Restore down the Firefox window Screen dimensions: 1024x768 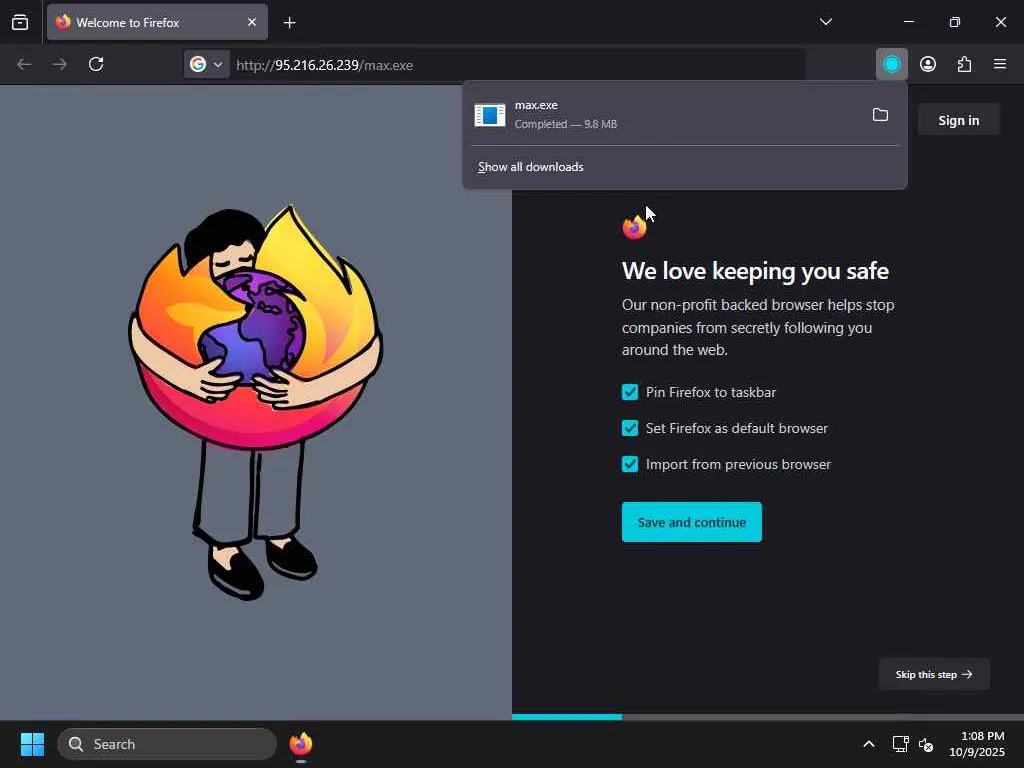coord(955,22)
